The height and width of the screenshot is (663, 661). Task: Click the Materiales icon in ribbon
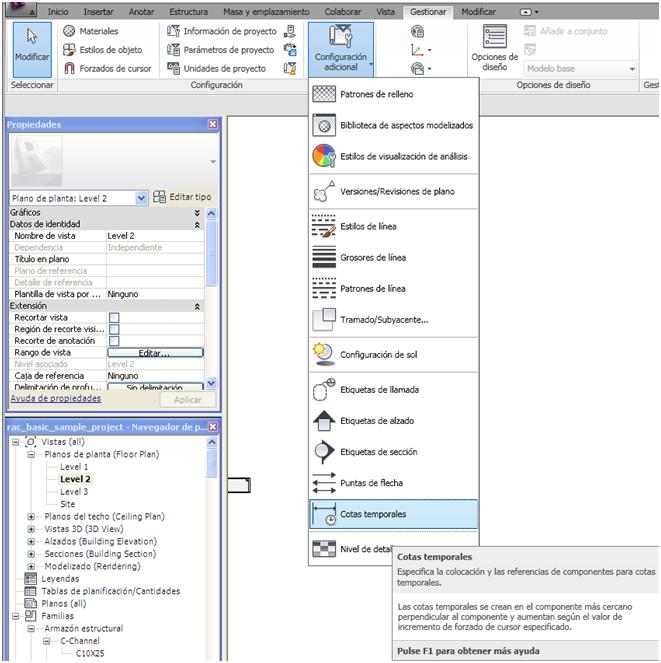point(70,31)
